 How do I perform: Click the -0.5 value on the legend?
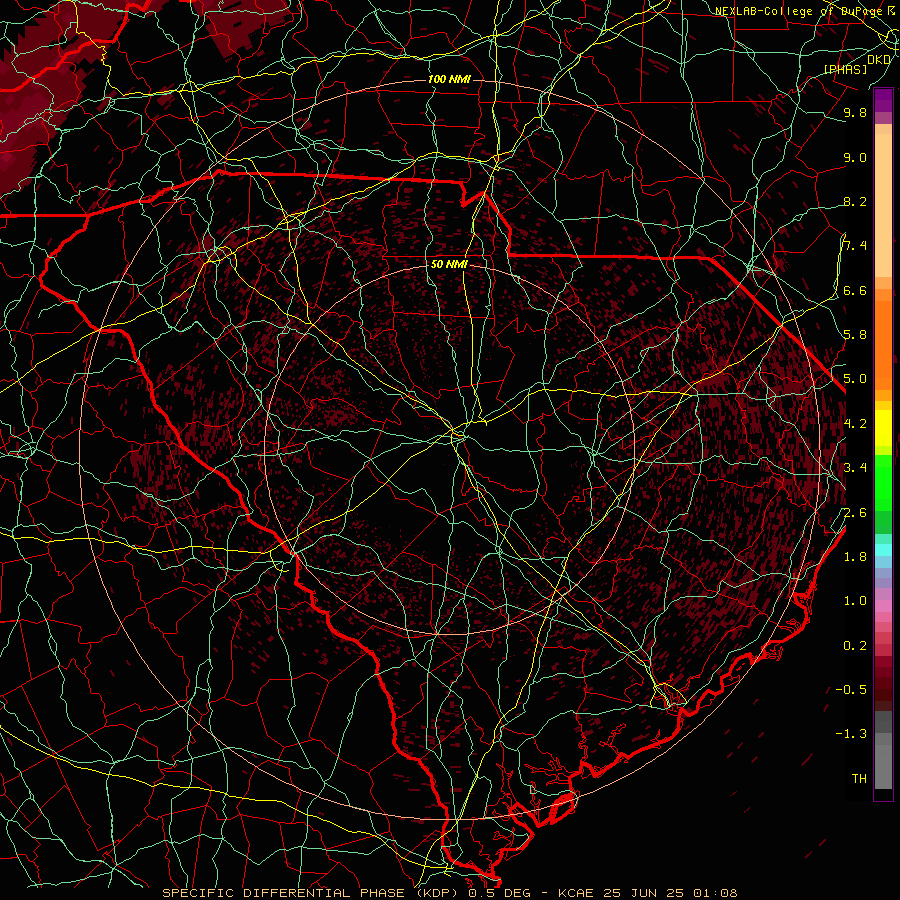(851, 690)
